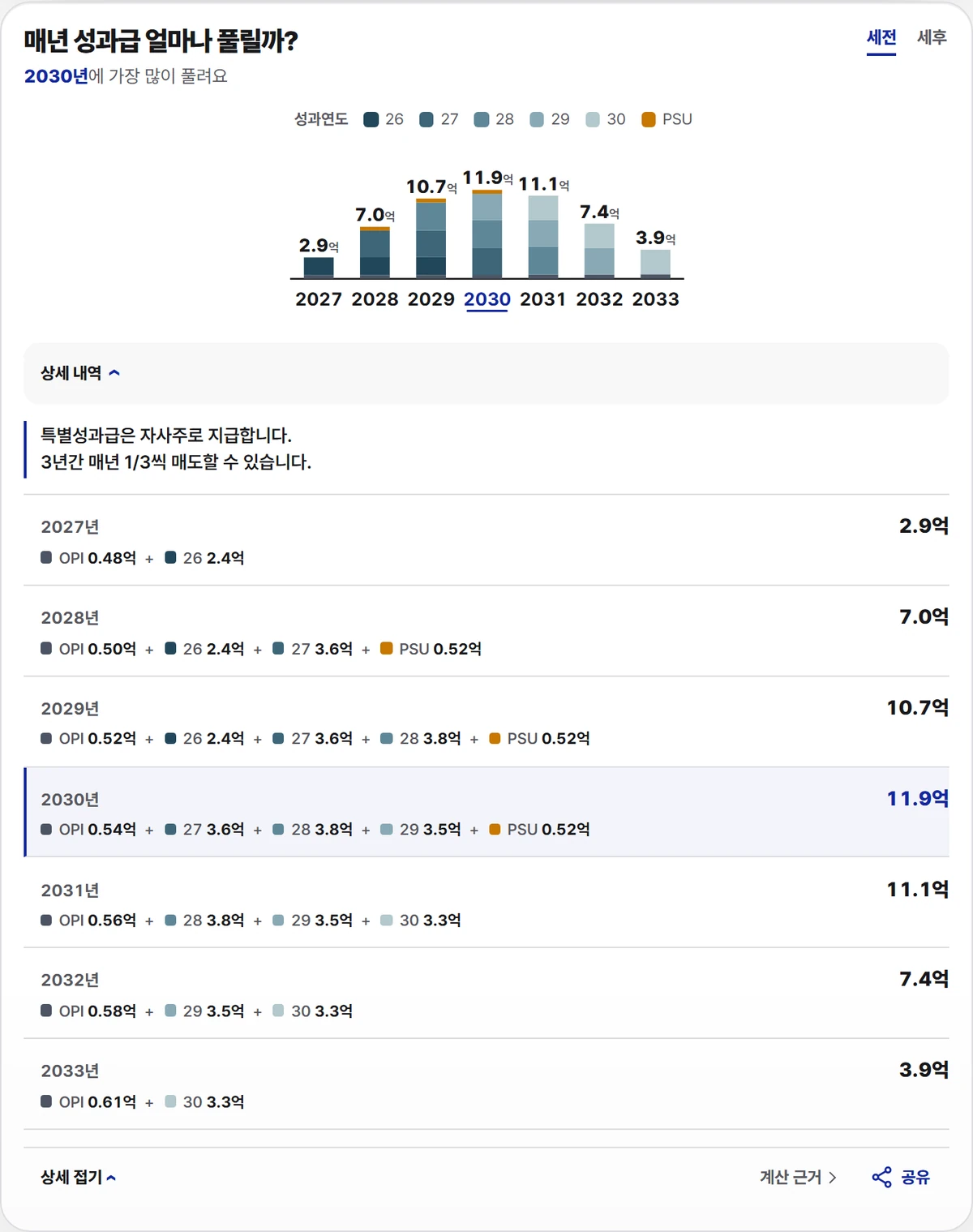
Task: Click the blue 11.9억 total for 2030년
Action: (x=917, y=798)
